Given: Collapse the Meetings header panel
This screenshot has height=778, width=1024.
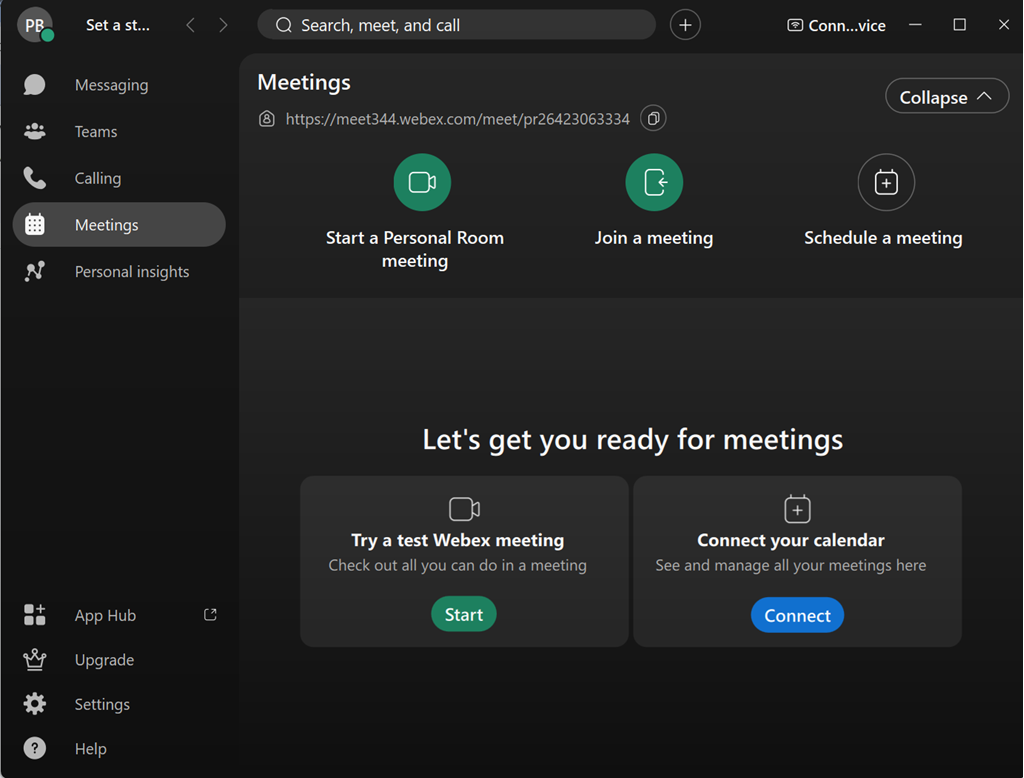Looking at the screenshot, I should pos(946,97).
